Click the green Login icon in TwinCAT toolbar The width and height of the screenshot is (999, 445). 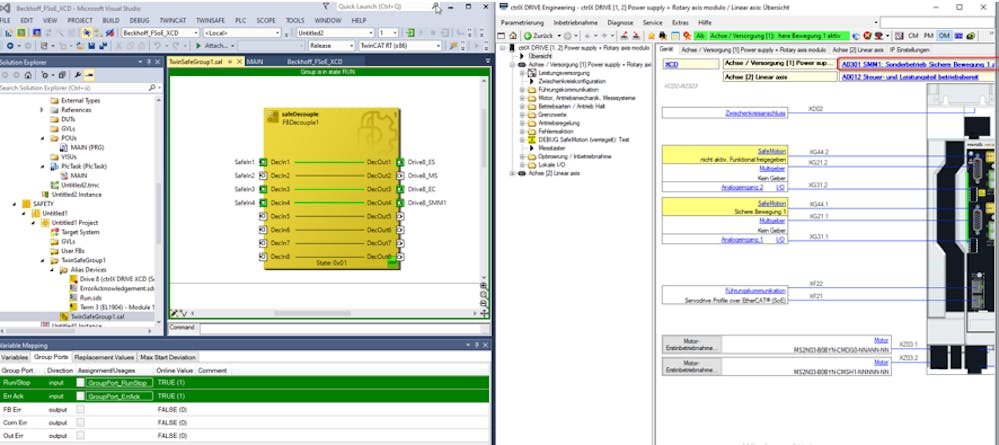tap(411, 33)
